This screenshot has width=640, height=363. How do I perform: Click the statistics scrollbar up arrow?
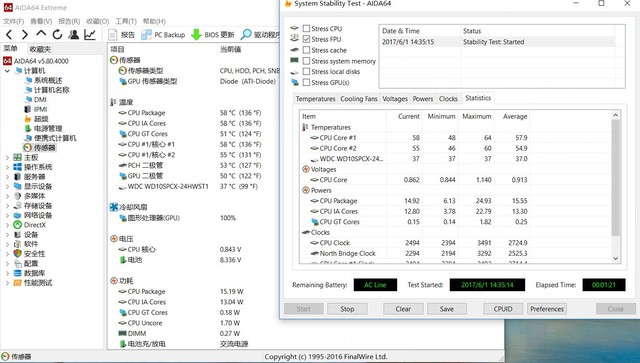(616, 115)
